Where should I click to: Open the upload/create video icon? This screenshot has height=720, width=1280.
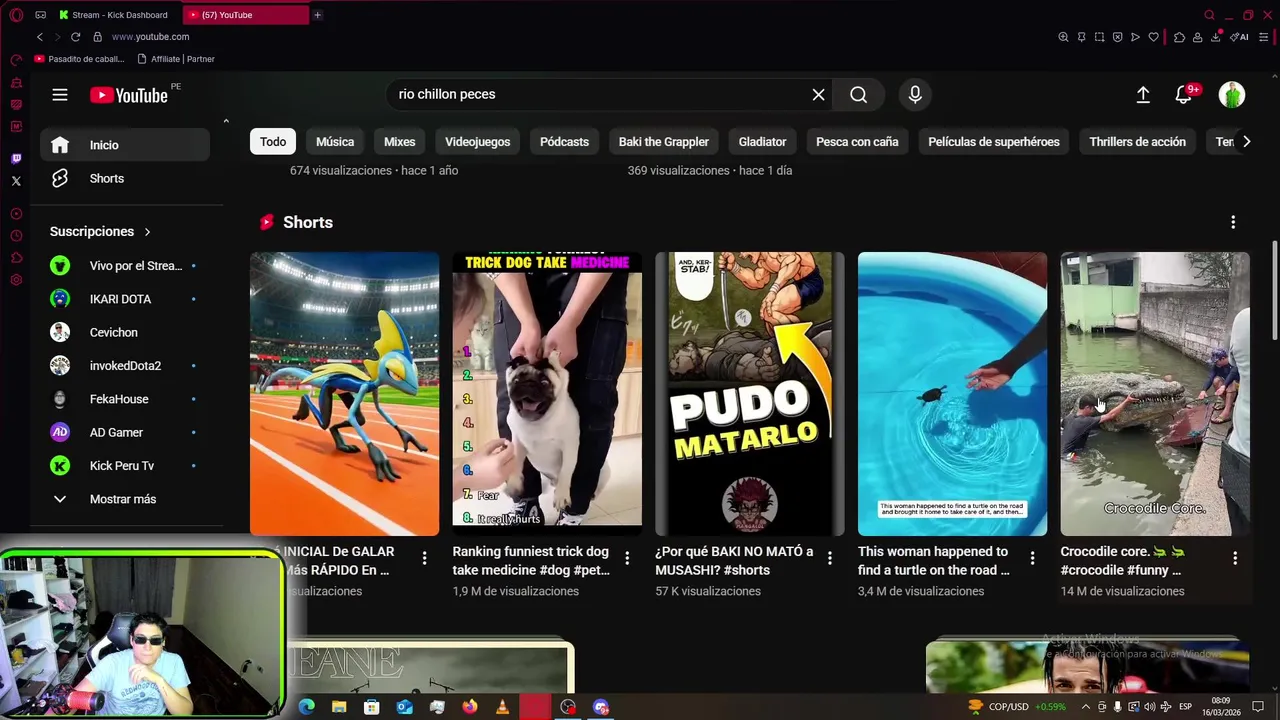1143,94
